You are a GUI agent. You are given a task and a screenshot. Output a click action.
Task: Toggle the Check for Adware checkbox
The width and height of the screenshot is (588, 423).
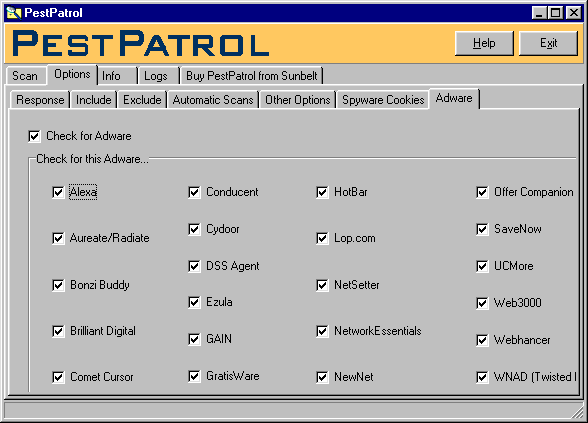[x=34, y=136]
